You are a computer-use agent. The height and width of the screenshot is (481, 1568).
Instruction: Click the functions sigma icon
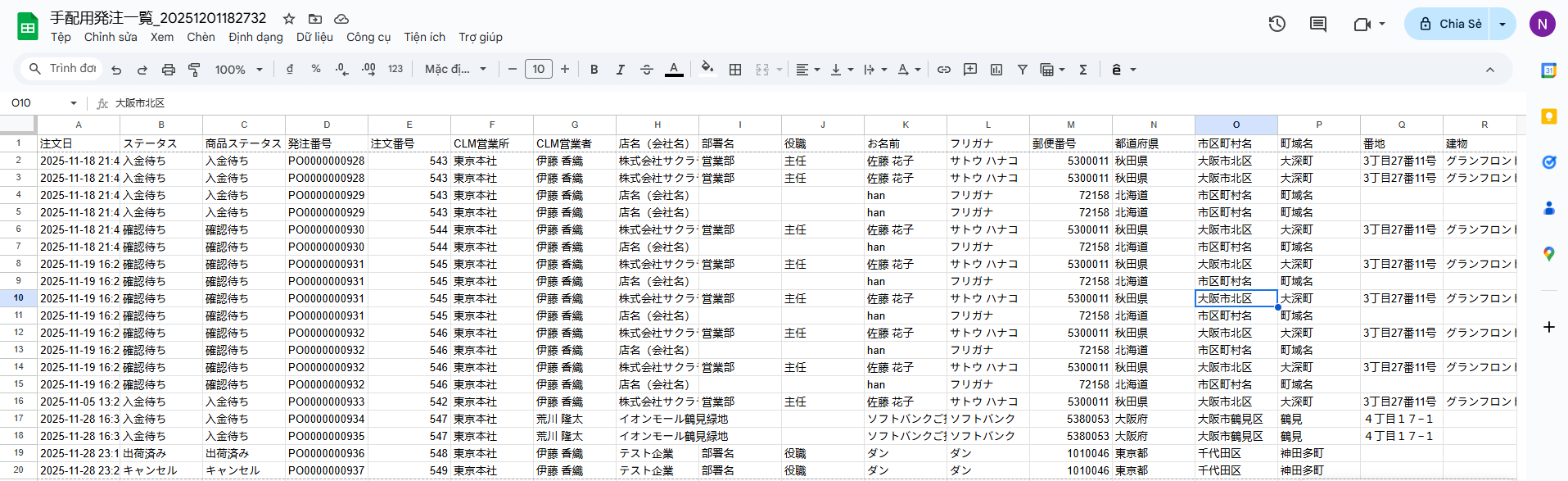1082,70
